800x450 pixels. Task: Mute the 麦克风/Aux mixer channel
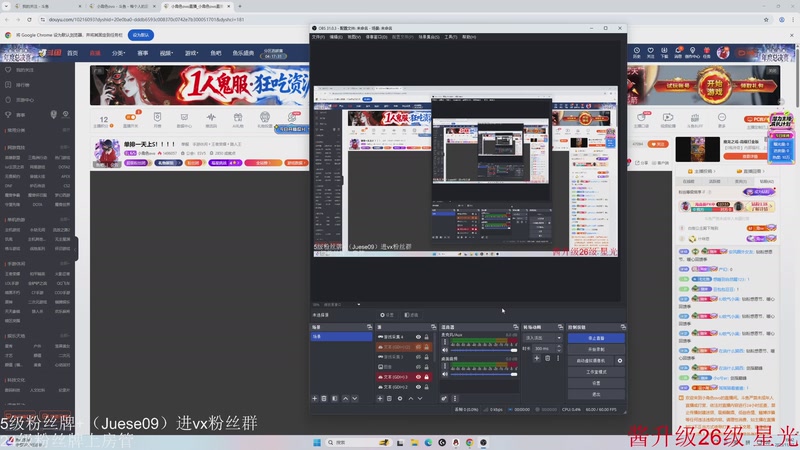pyautogui.click(x=445, y=350)
